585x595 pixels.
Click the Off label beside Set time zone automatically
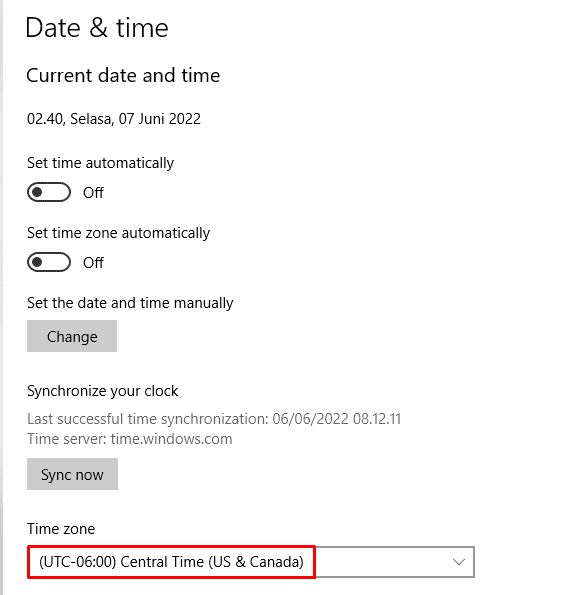(93, 263)
